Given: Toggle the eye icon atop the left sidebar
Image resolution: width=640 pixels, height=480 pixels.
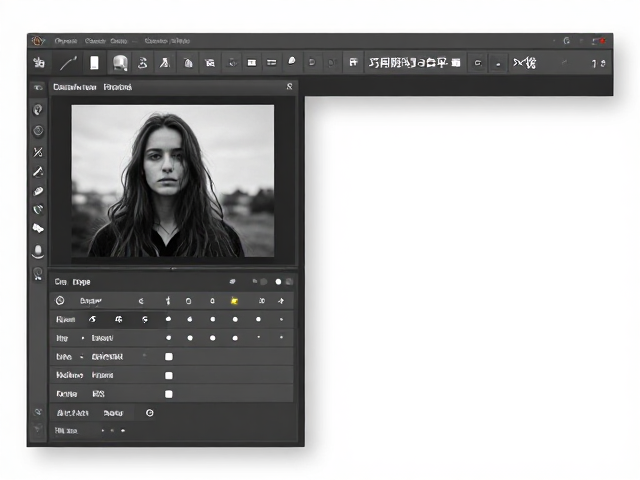Looking at the screenshot, I should (38, 88).
